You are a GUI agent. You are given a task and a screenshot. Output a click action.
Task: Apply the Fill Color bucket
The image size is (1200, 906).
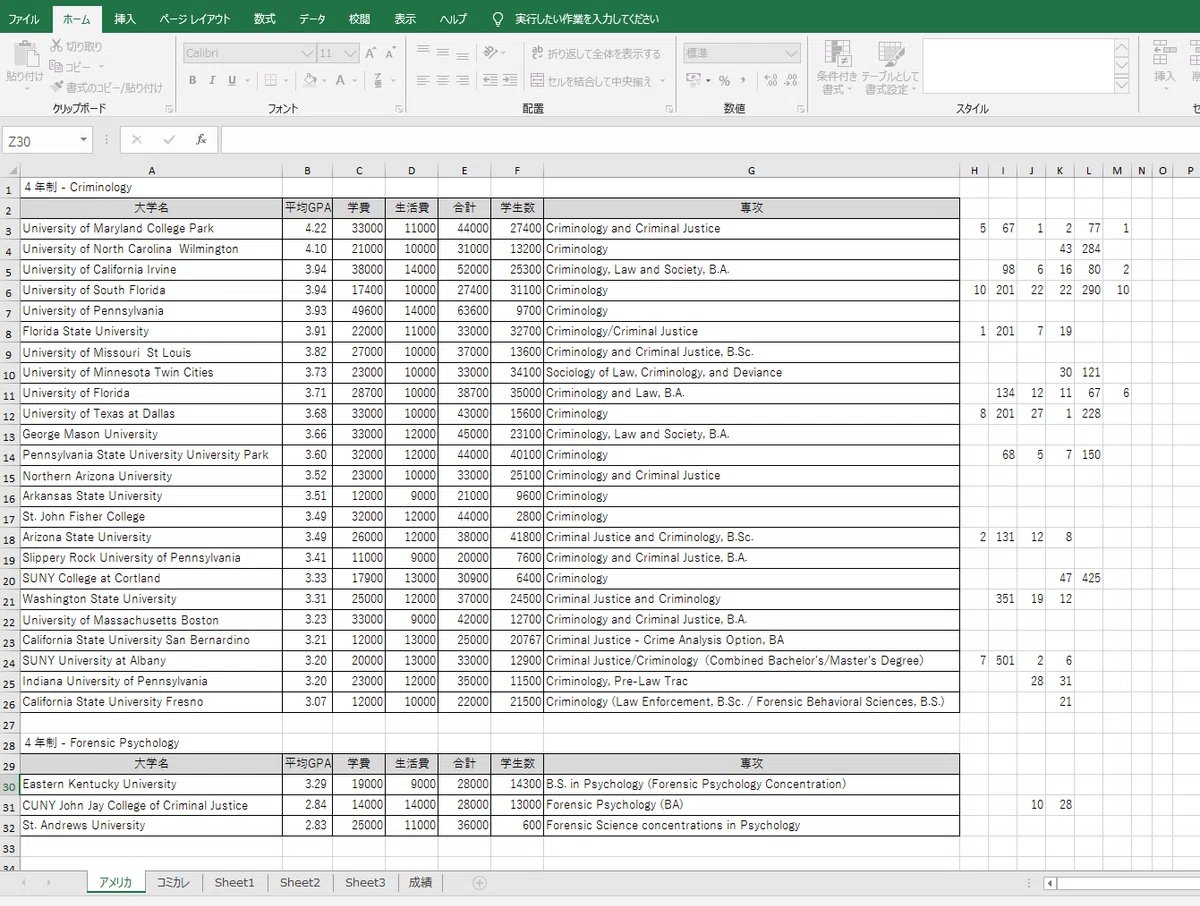(310, 81)
